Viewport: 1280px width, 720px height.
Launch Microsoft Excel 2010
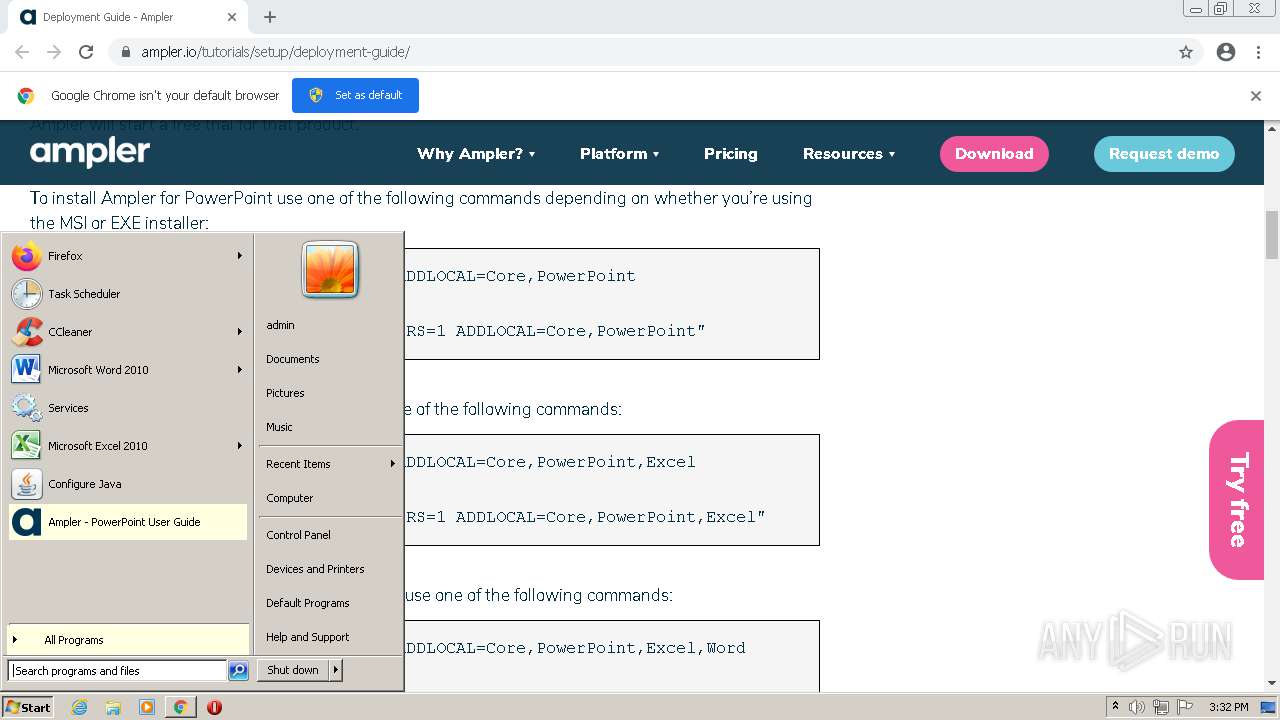tap(127, 446)
